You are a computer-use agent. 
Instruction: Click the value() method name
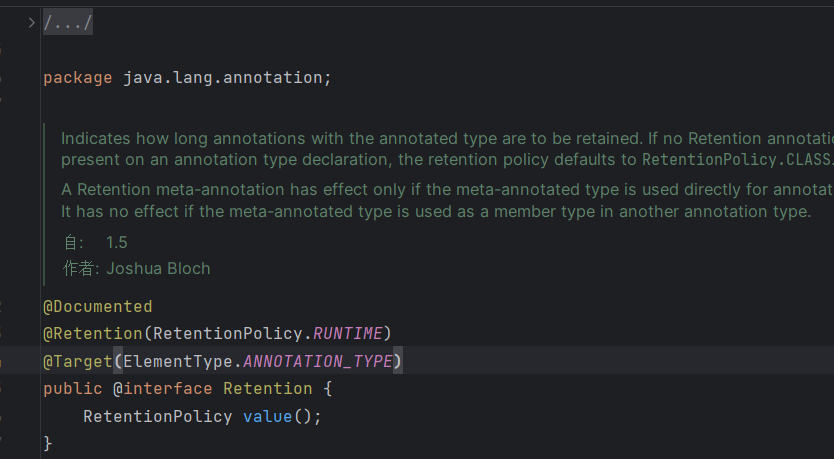pos(267,416)
